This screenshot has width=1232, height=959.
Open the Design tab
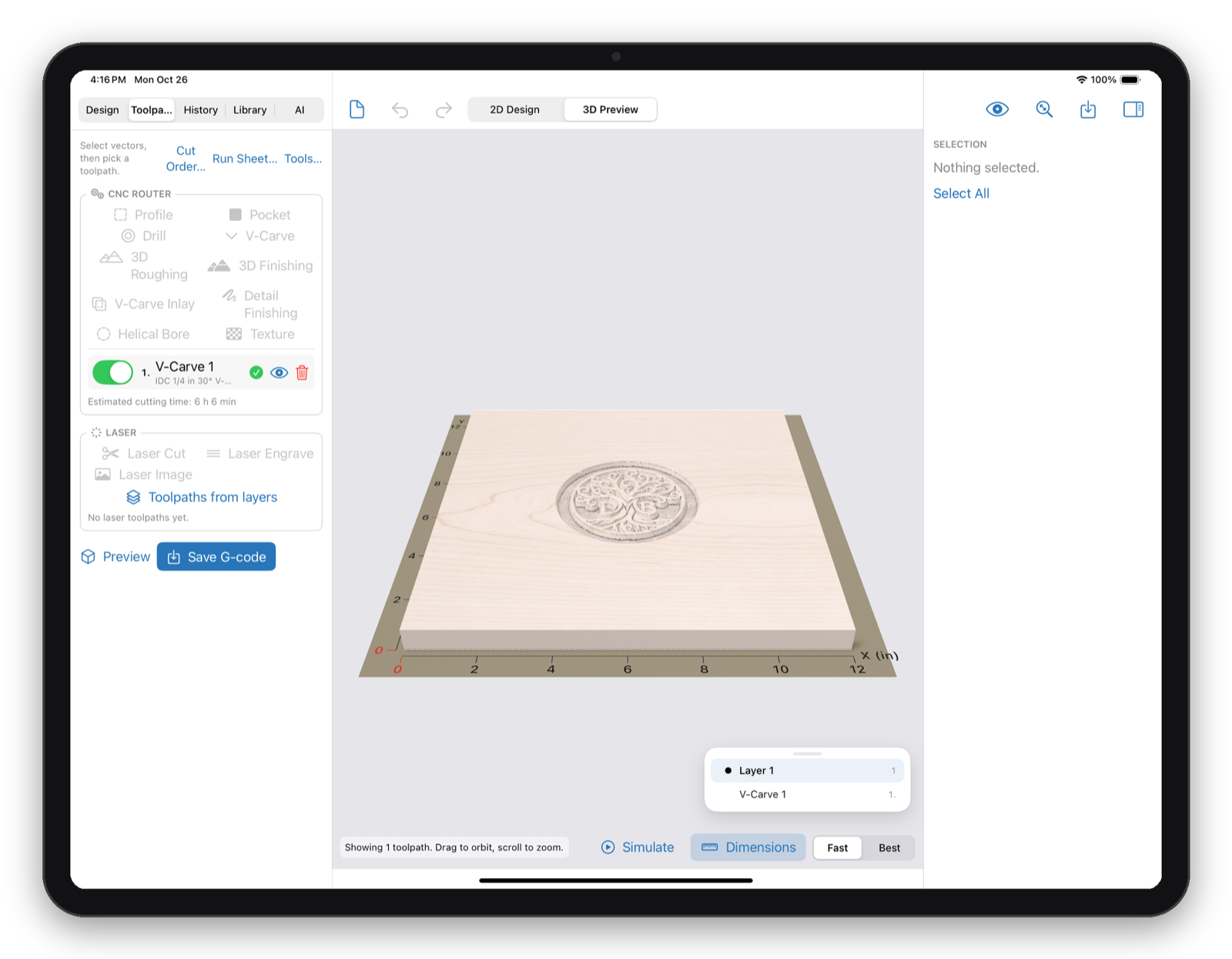tap(102, 110)
